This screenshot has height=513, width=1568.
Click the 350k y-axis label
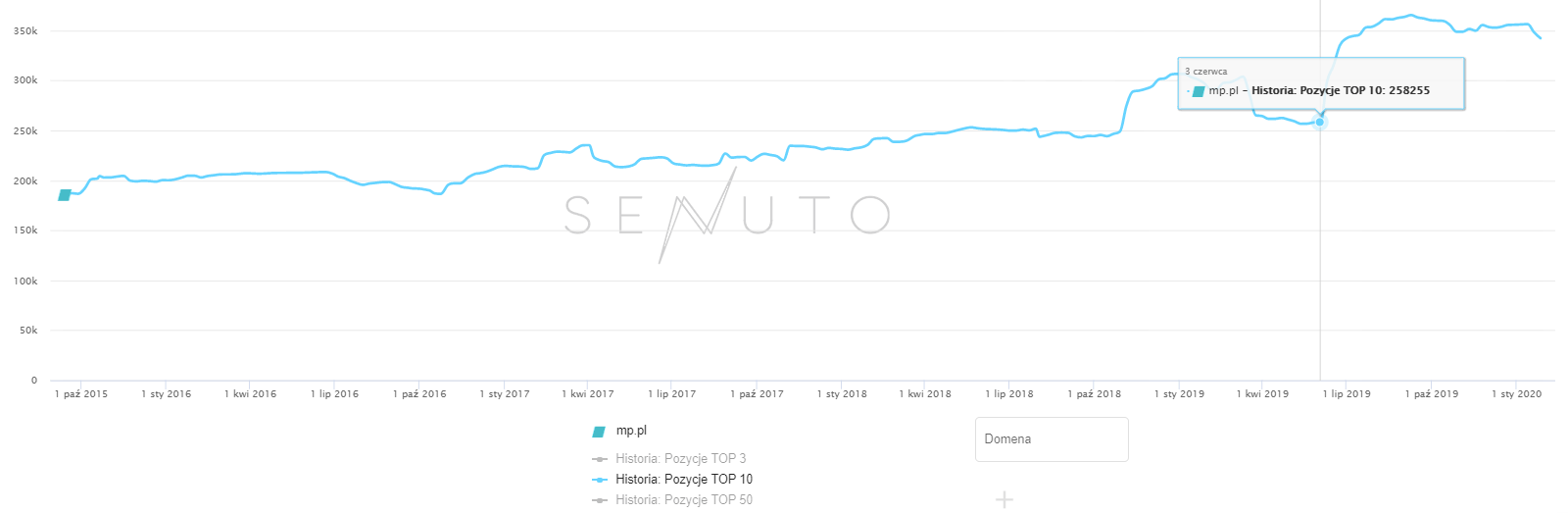pyautogui.click(x=25, y=31)
